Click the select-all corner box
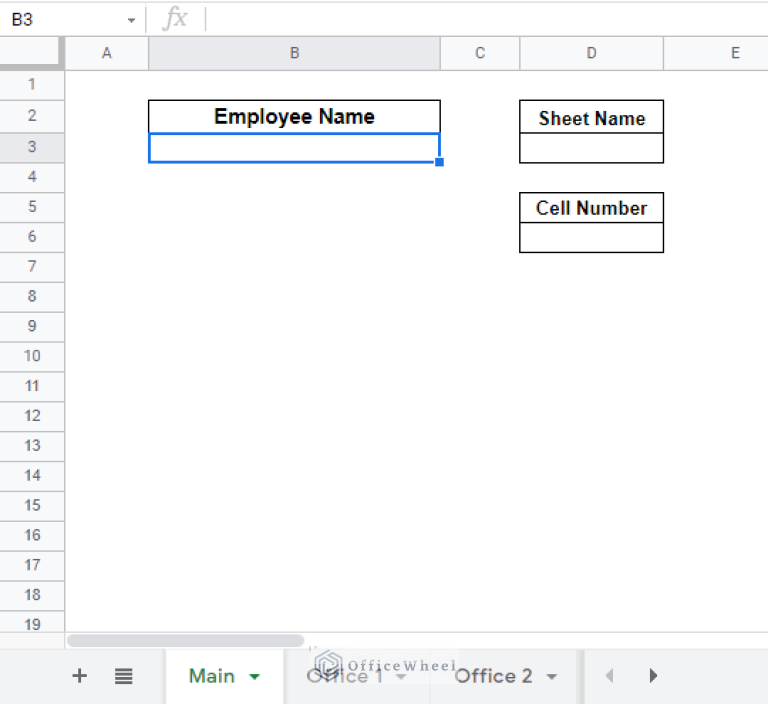The image size is (768, 704). click(x=32, y=53)
